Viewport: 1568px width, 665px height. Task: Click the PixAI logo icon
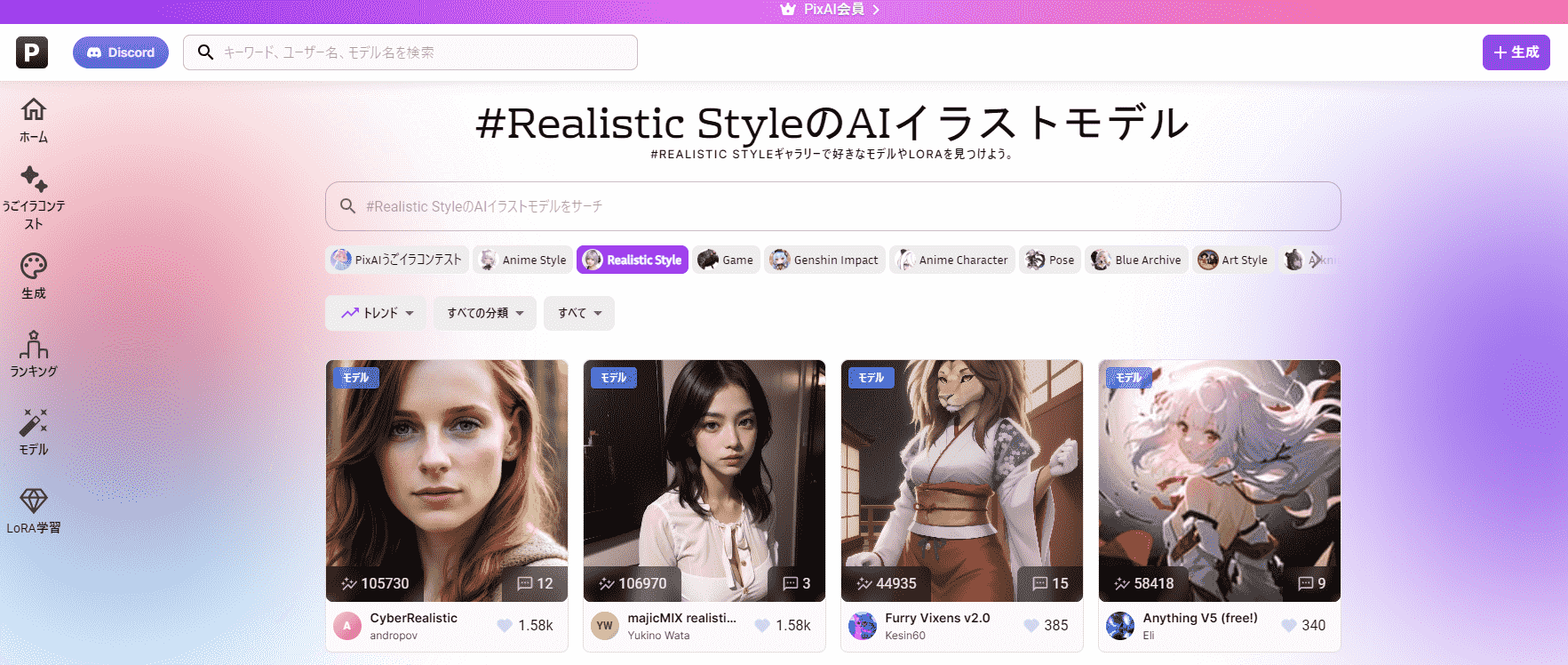32,52
